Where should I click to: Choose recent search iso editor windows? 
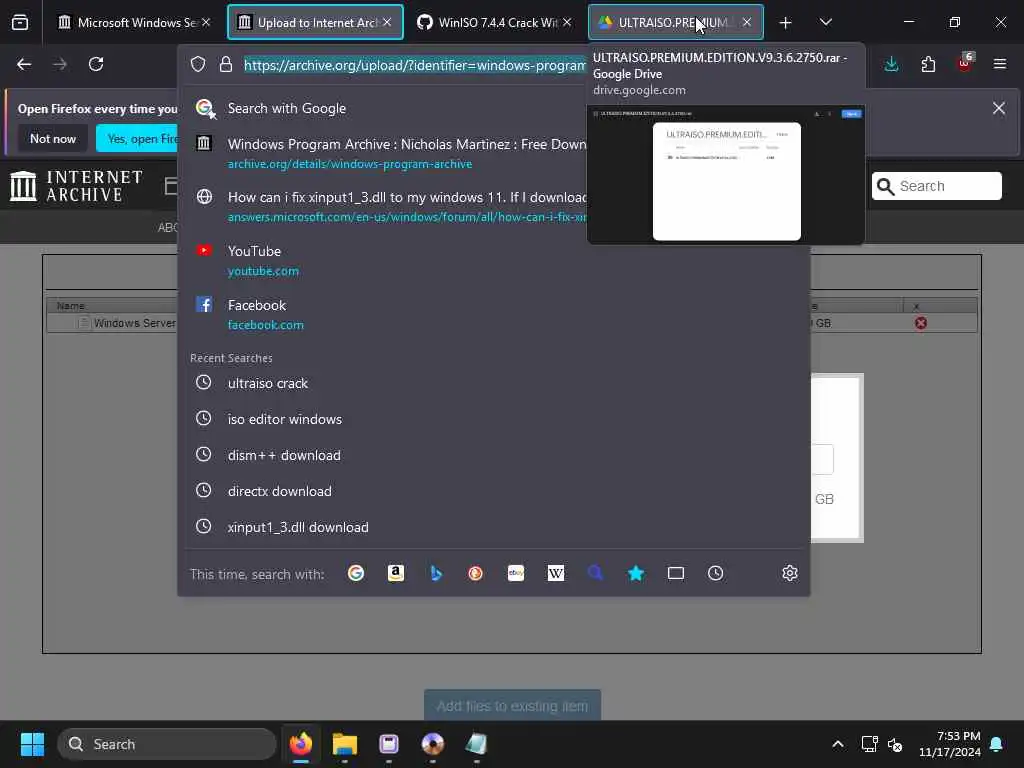coord(496,419)
